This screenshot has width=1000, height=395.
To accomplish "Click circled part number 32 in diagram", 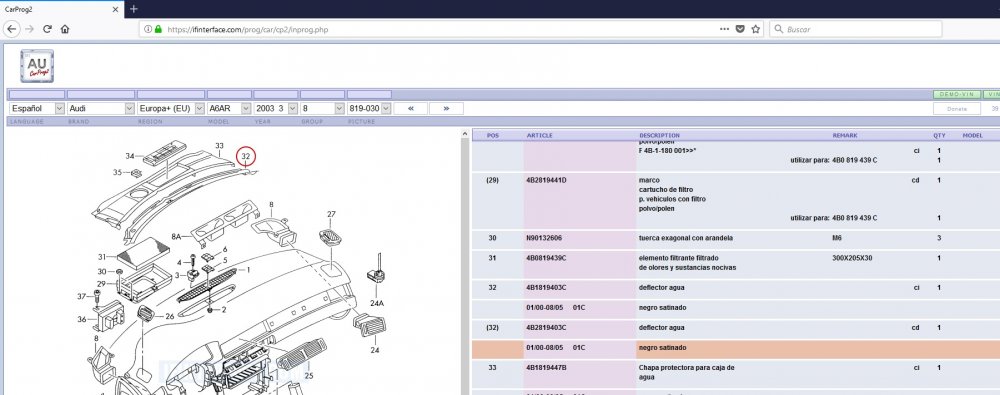I will click(246, 156).
